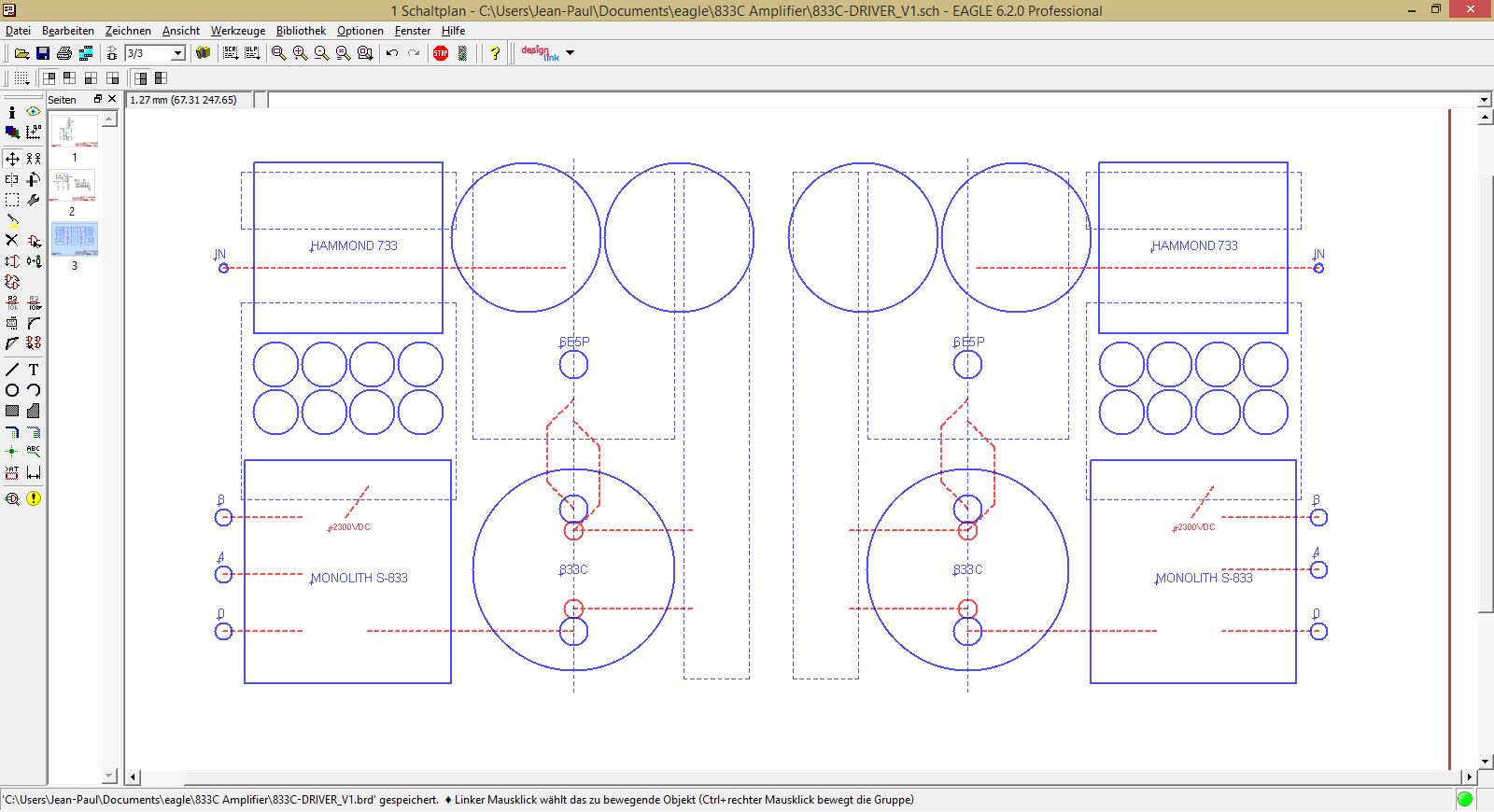Select the Arc tool

[34, 390]
